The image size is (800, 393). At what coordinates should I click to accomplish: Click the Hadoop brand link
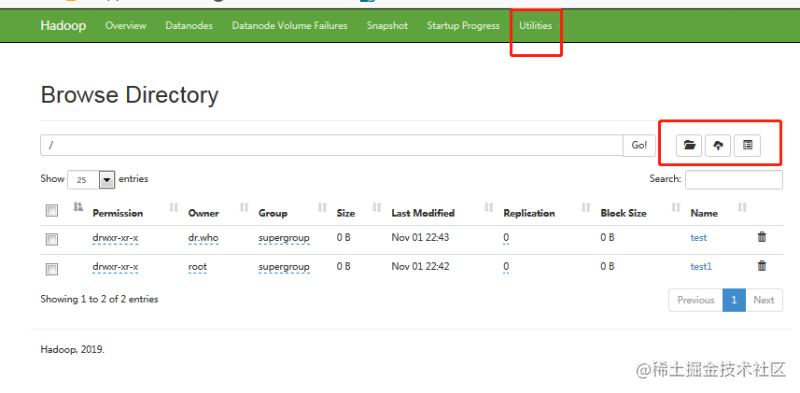coord(63,26)
